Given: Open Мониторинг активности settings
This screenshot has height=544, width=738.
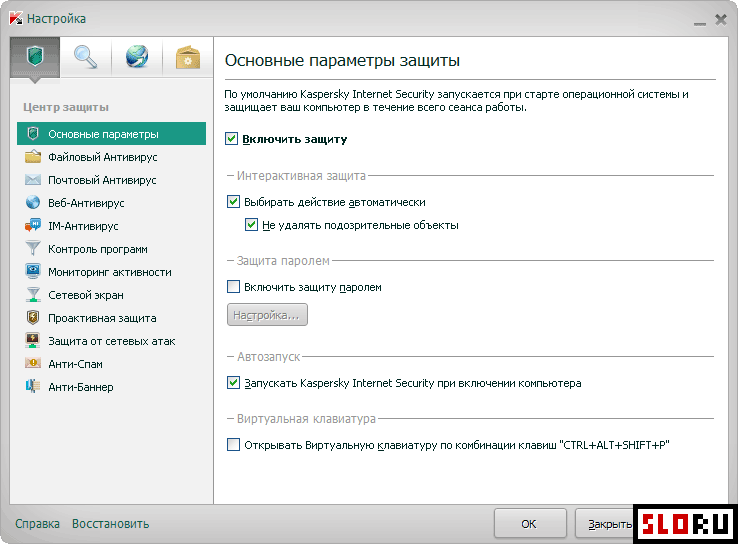Looking at the screenshot, I should 111,272.
